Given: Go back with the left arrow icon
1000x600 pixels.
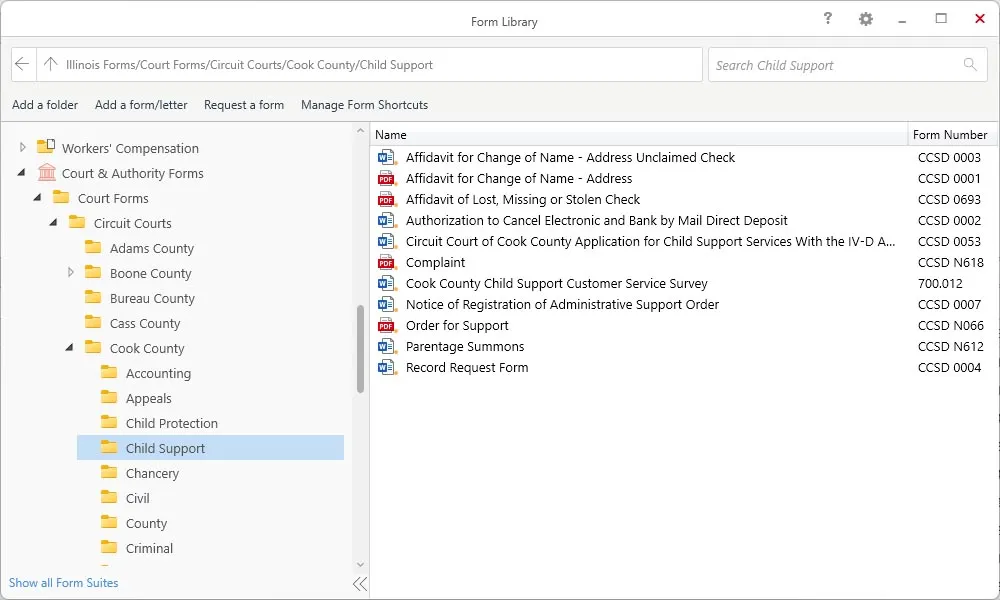Looking at the screenshot, I should pyautogui.click(x=22, y=64).
